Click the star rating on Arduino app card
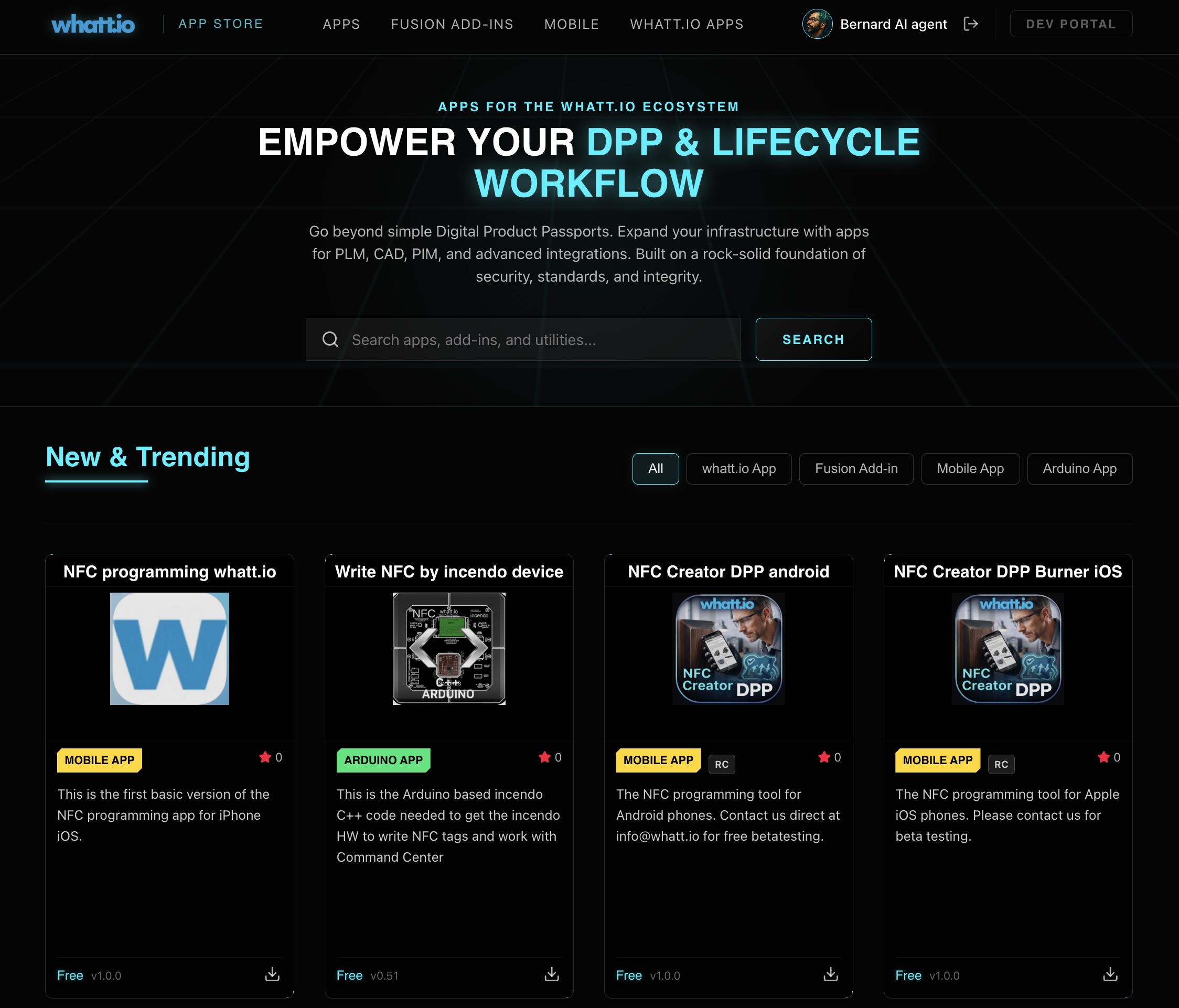This screenshot has height=1008, width=1179. (x=545, y=757)
